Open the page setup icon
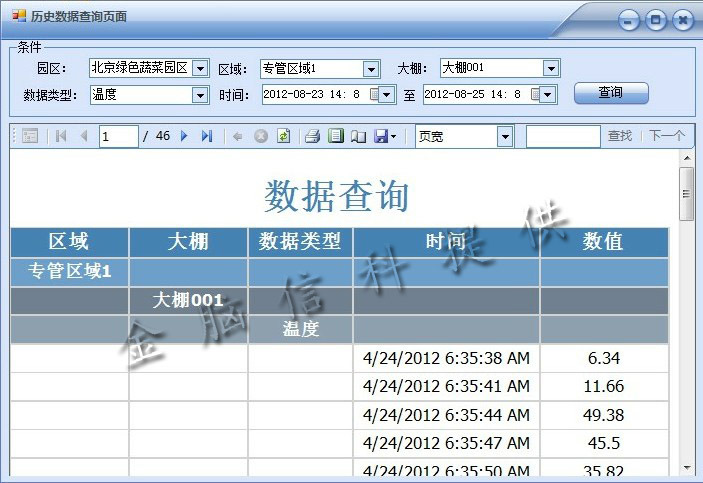The height and width of the screenshot is (483, 703). pyautogui.click(x=357, y=136)
